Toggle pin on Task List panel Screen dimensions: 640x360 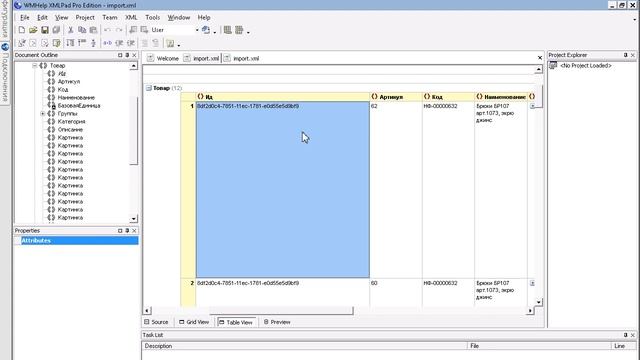[625, 335]
